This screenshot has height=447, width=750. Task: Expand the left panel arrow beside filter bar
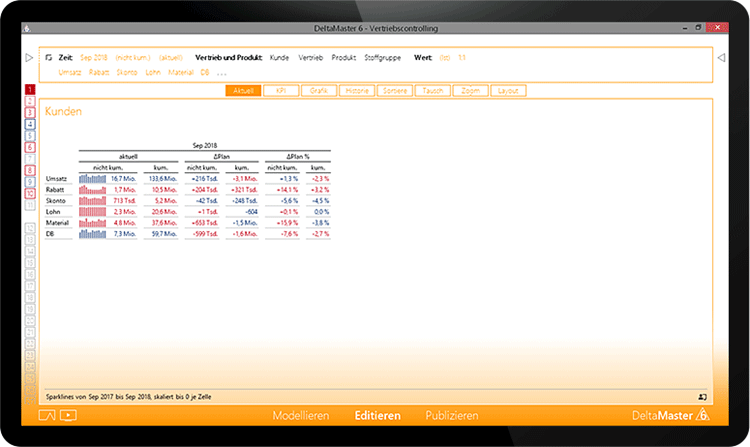tap(29, 57)
